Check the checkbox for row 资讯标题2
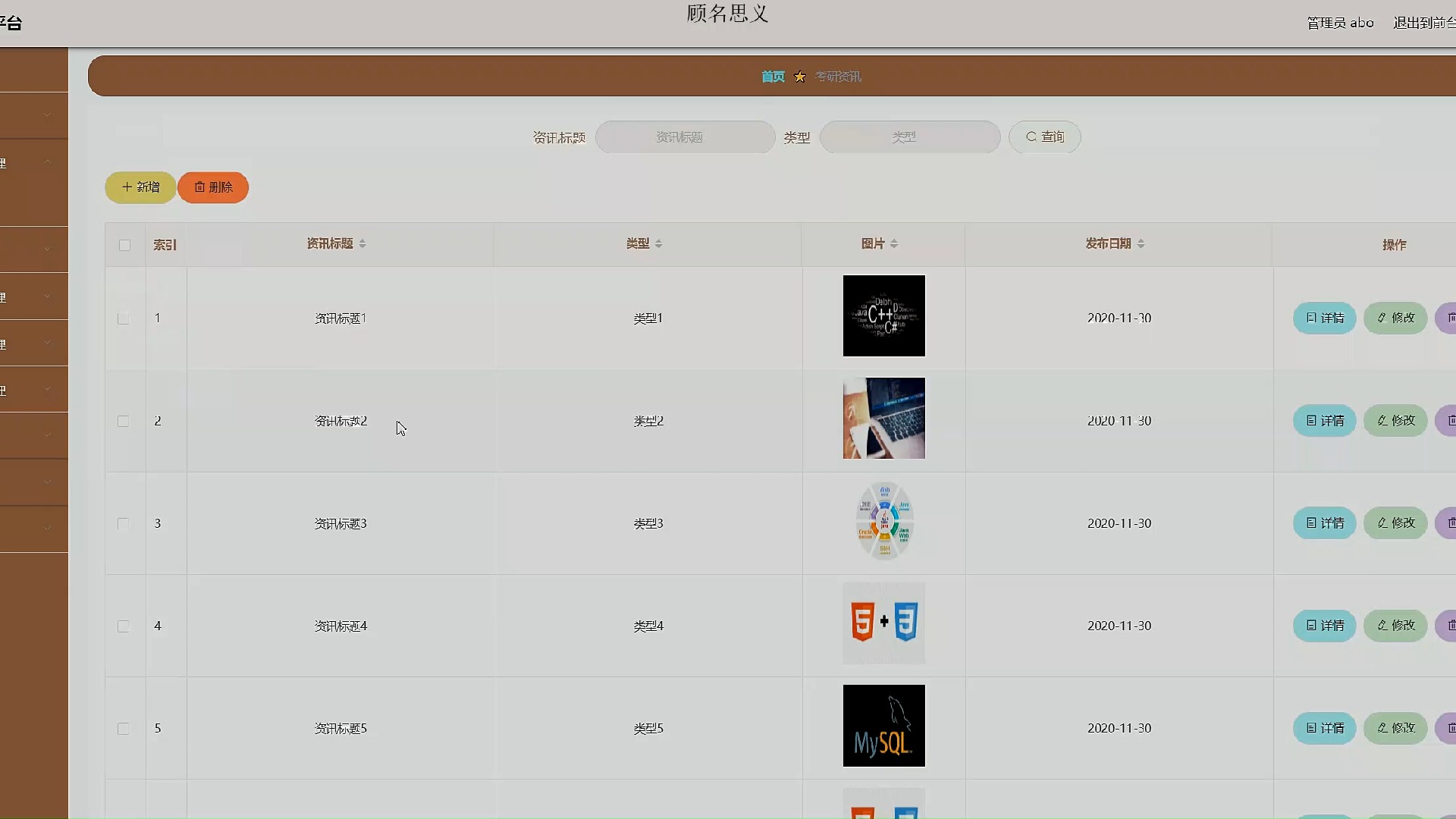The image size is (1456, 819). [x=123, y=421]
